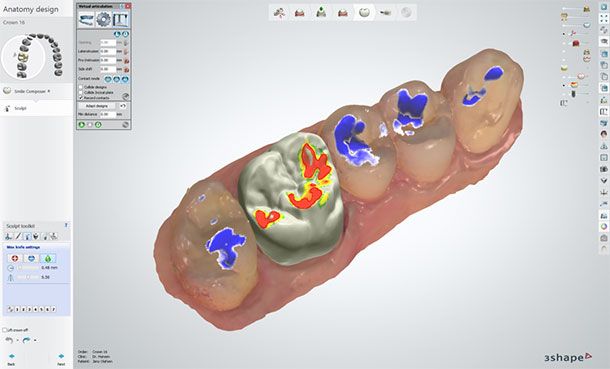
Task: Open the sixth grey tool step in top toolbar
Action: coord(385,12)
